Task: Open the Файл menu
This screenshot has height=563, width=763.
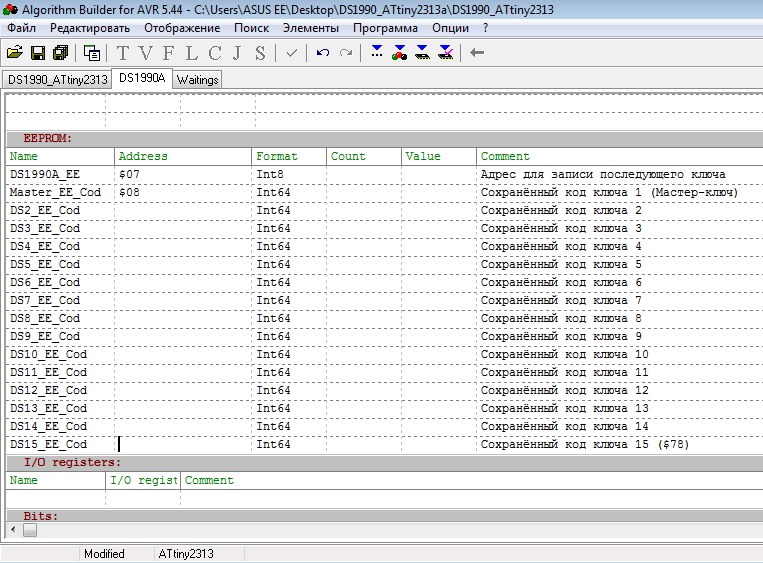Action: [x=21, y=28]
